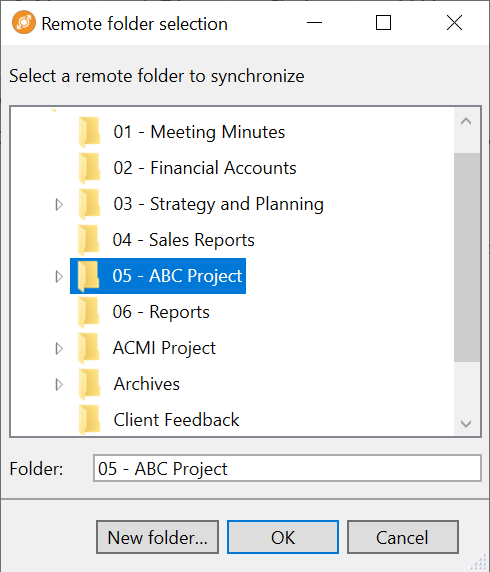Click the scroll up arrow of folder list
490x572 pixels.
[x=466, y=121]
